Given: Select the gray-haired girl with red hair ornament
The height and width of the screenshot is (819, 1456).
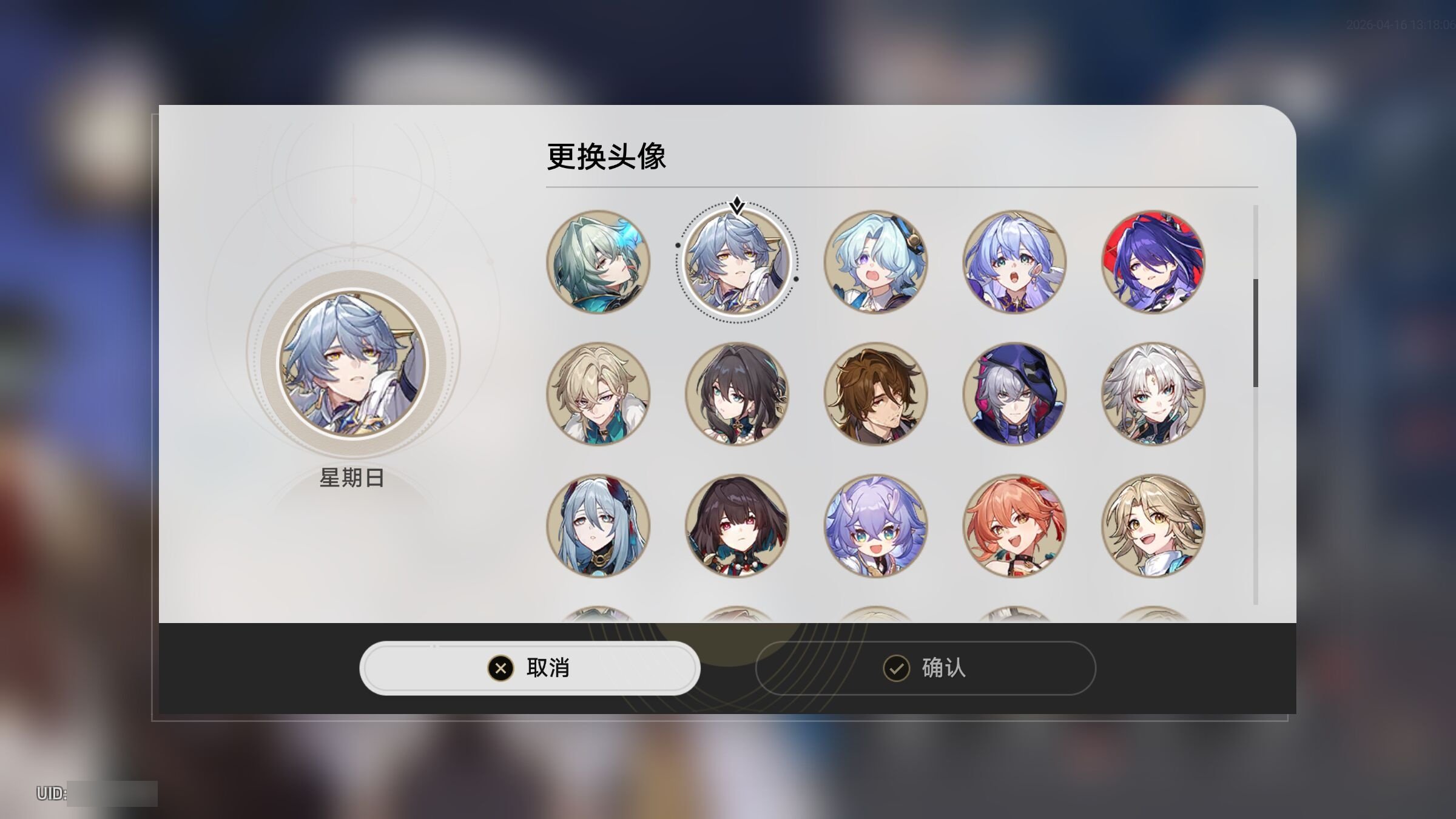Looking at the screenshot, I should coord(598,525).
